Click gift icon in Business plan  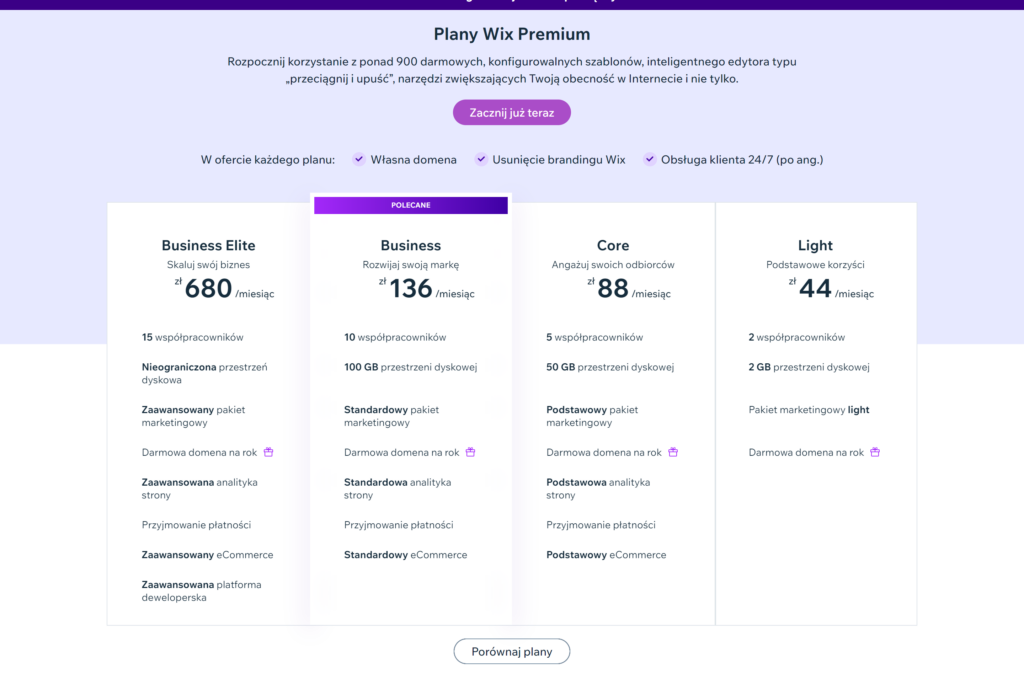click(x=470, y=452)
